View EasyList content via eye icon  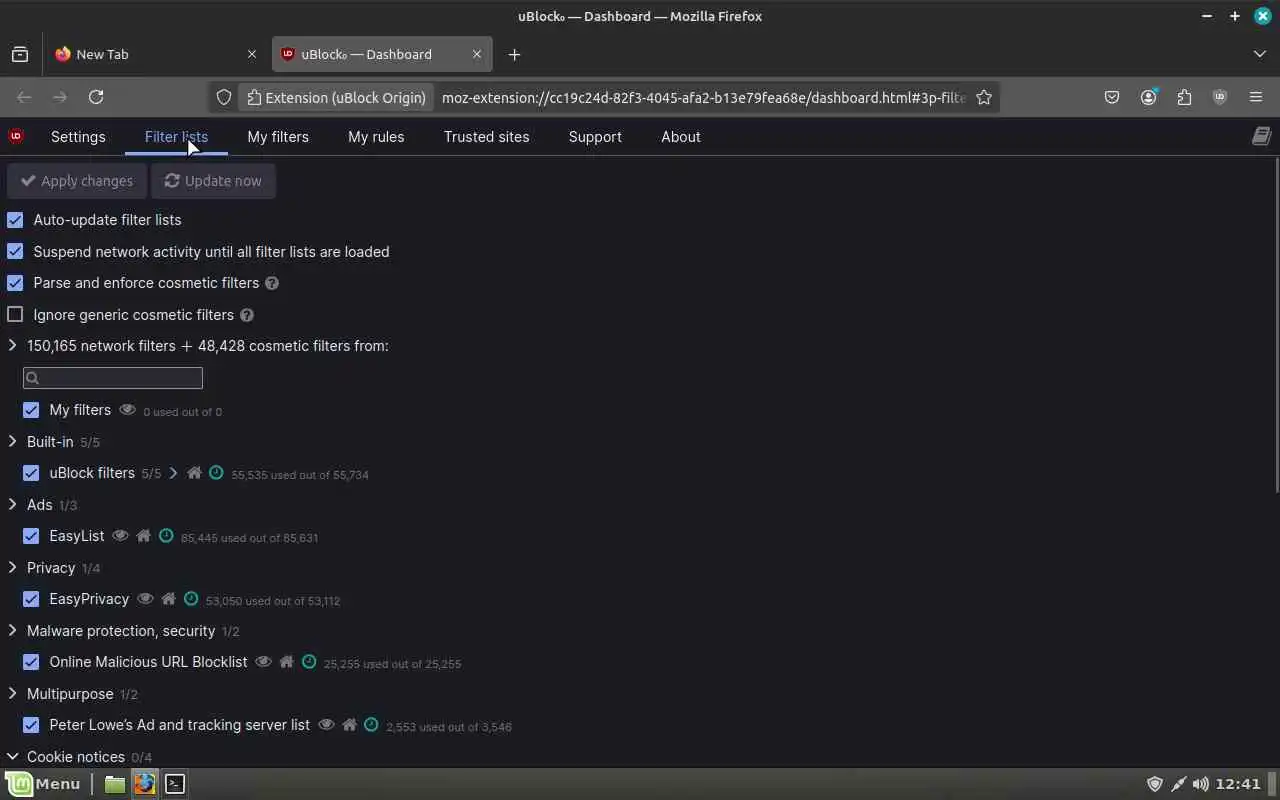[120, 536]
